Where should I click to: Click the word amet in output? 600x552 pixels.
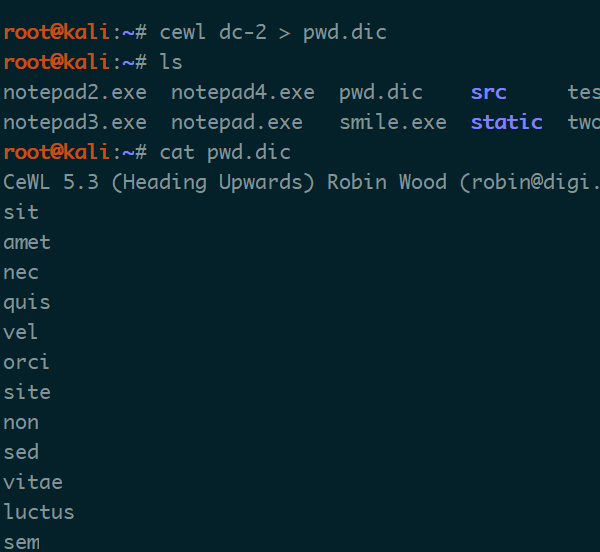click(x=27, y=243)
